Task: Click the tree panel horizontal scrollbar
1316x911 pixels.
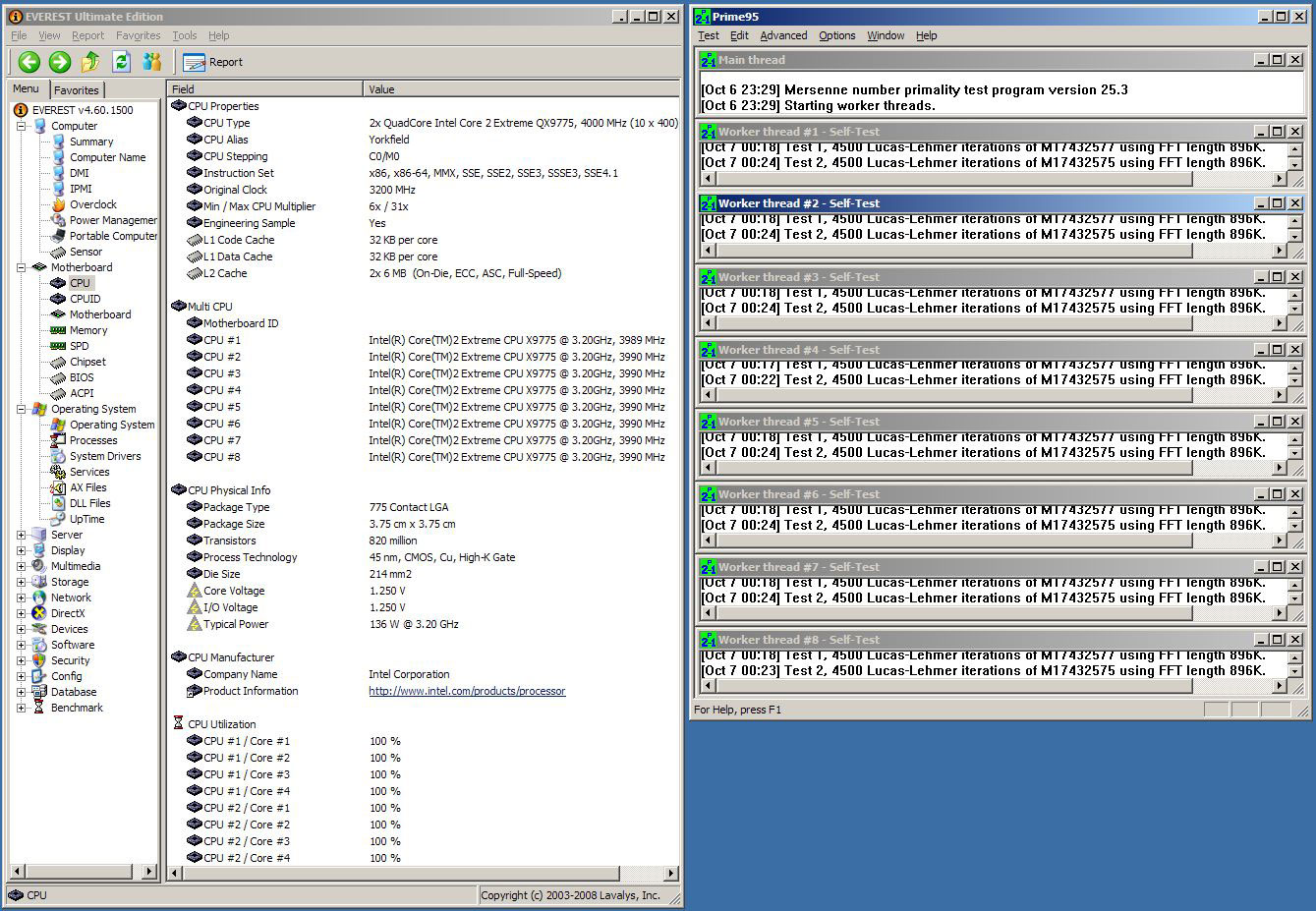Action: pyautogui.click(x=84, y=872)
